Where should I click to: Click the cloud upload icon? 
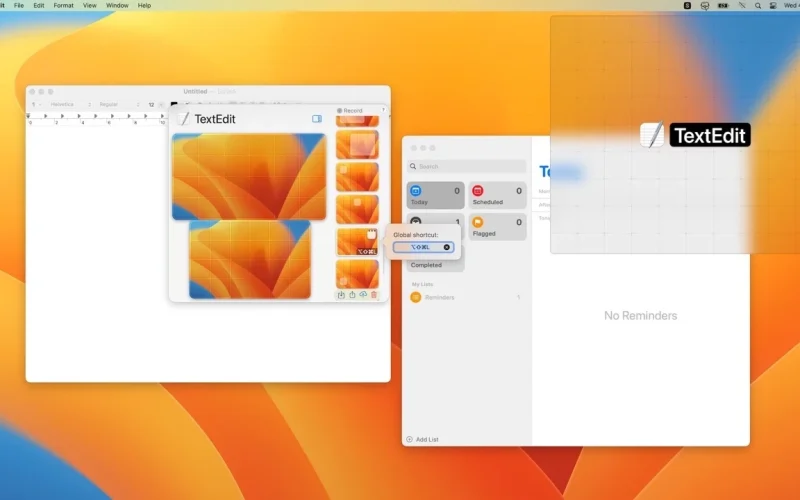coord(363,294)
